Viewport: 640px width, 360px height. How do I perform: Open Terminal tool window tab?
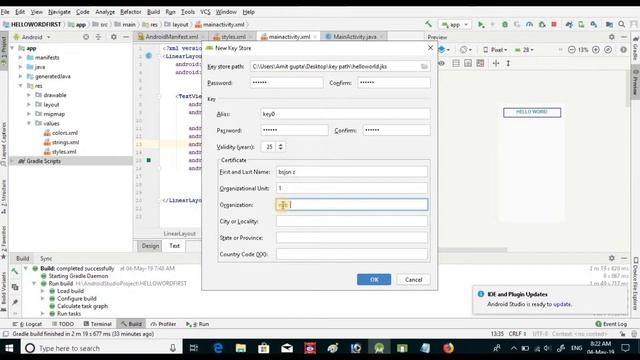98,324
